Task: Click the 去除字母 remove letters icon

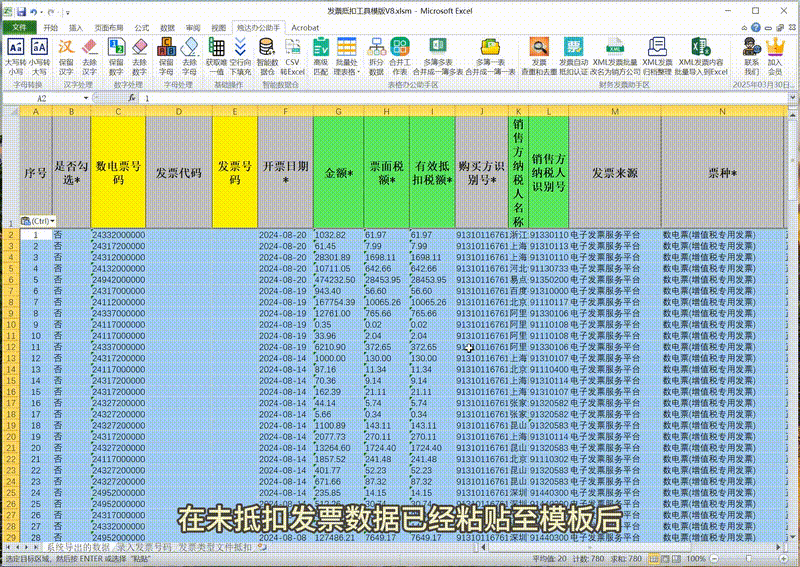Action: click(190, 47)
